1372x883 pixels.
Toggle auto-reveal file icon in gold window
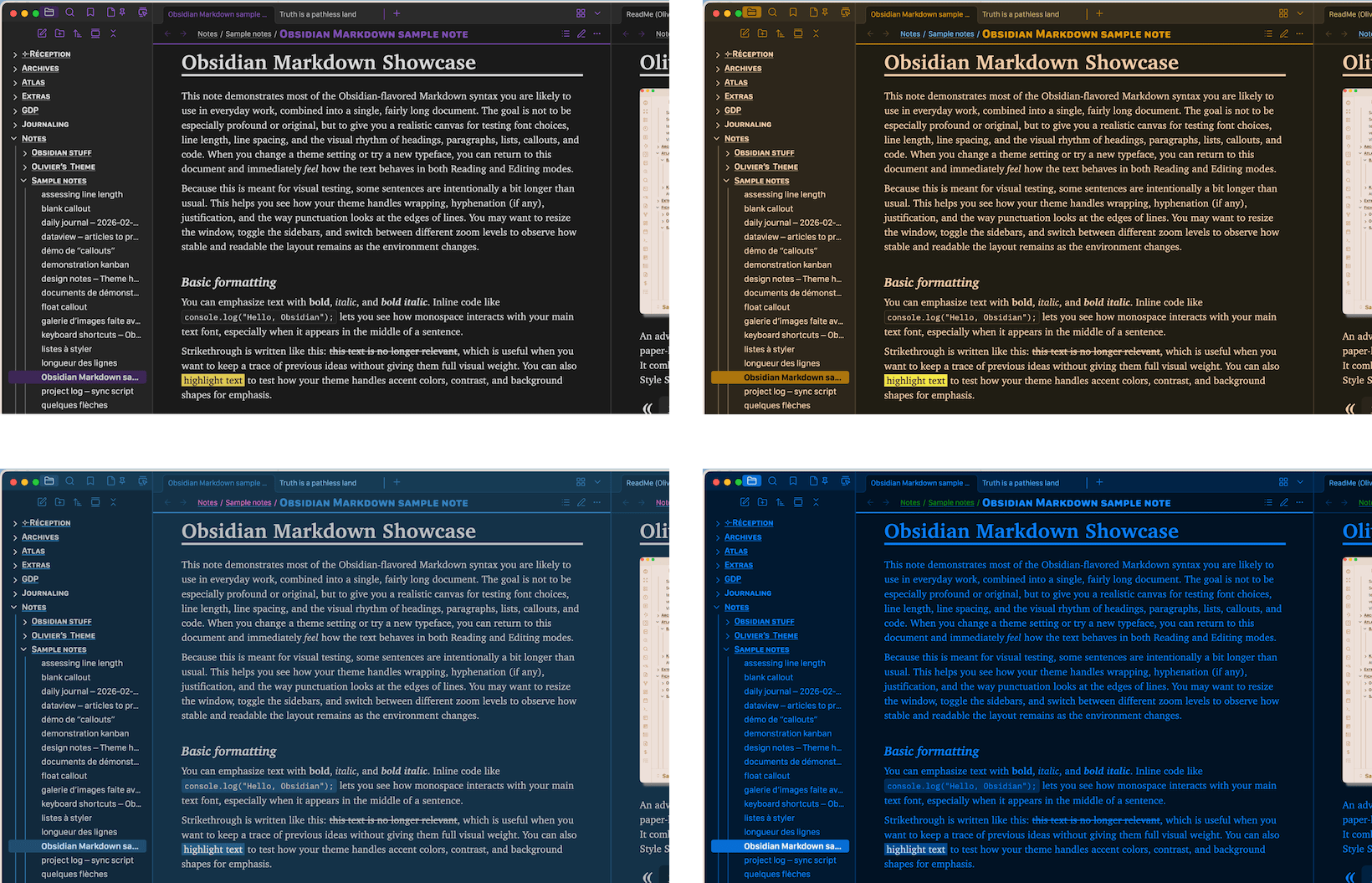[x=798, y=33]
